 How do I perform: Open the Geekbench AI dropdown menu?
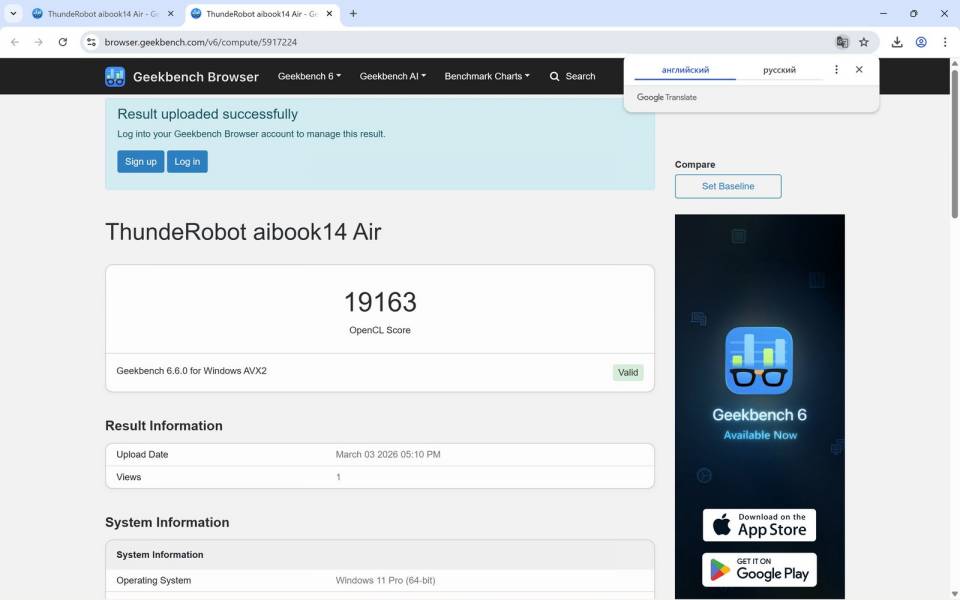coord(392,76)
